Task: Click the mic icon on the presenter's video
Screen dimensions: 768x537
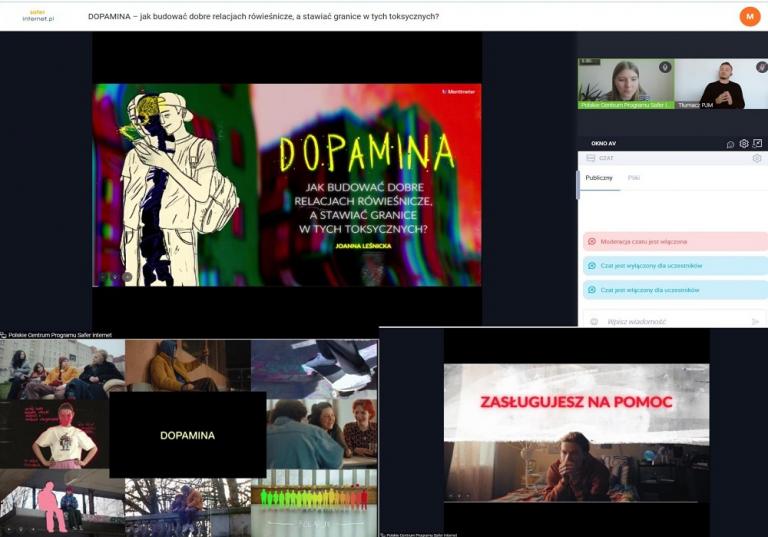Action: pyautogui.click(x=665, y=67)
